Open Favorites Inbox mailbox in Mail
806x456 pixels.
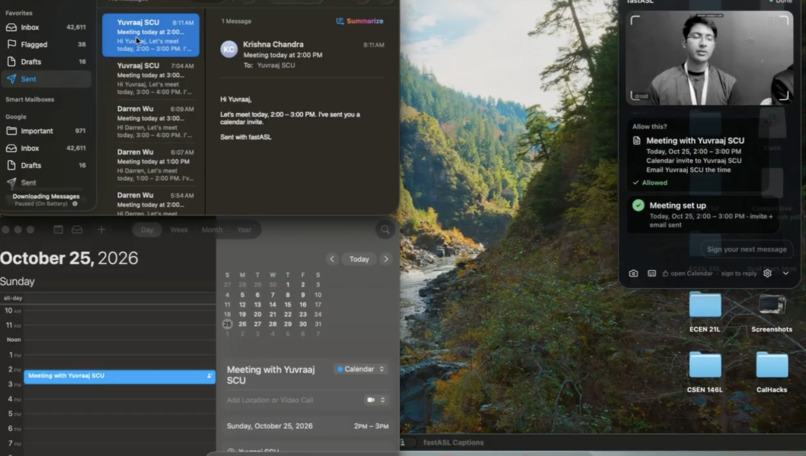[x=46, y=27]
